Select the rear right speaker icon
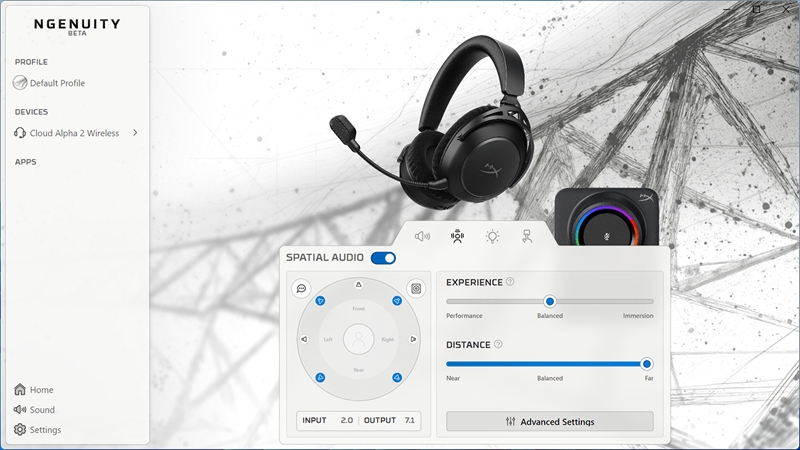The height and width of the screenshot is (450, 800). pyautogui.click(x=397, y=377)
